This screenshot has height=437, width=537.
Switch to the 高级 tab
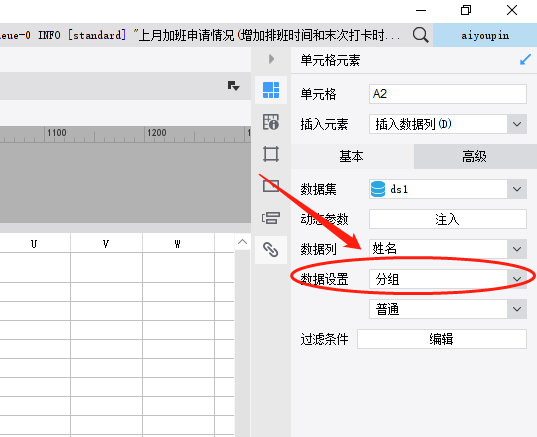coord(475,156)
